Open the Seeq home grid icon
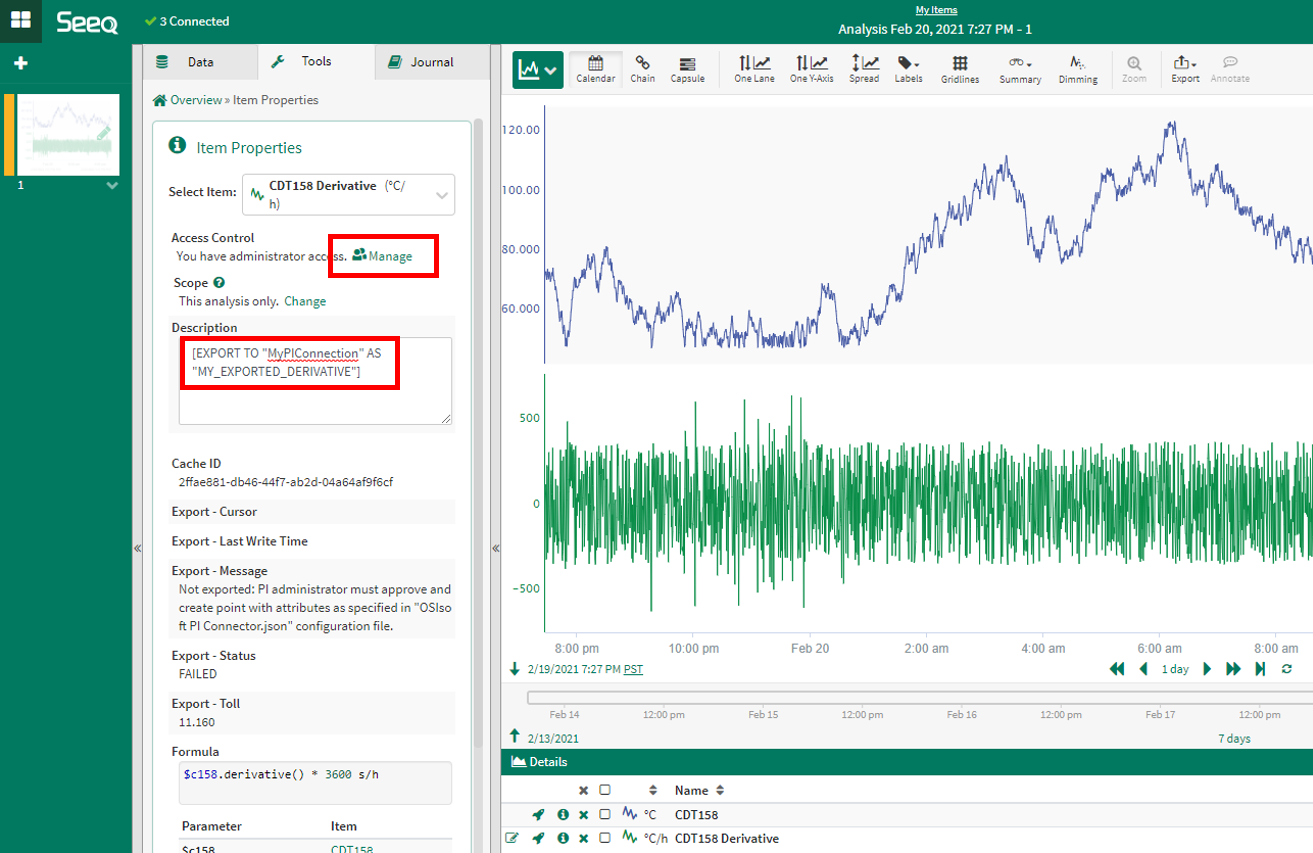 point(20,20)
